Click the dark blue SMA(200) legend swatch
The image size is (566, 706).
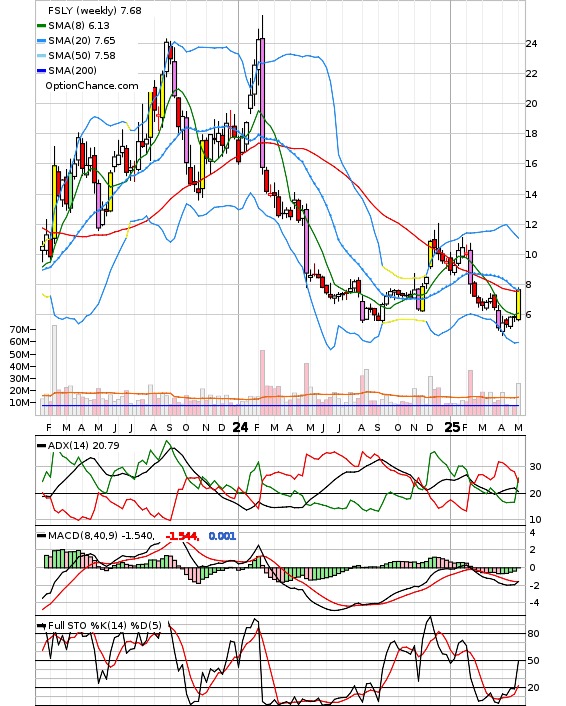41,71
